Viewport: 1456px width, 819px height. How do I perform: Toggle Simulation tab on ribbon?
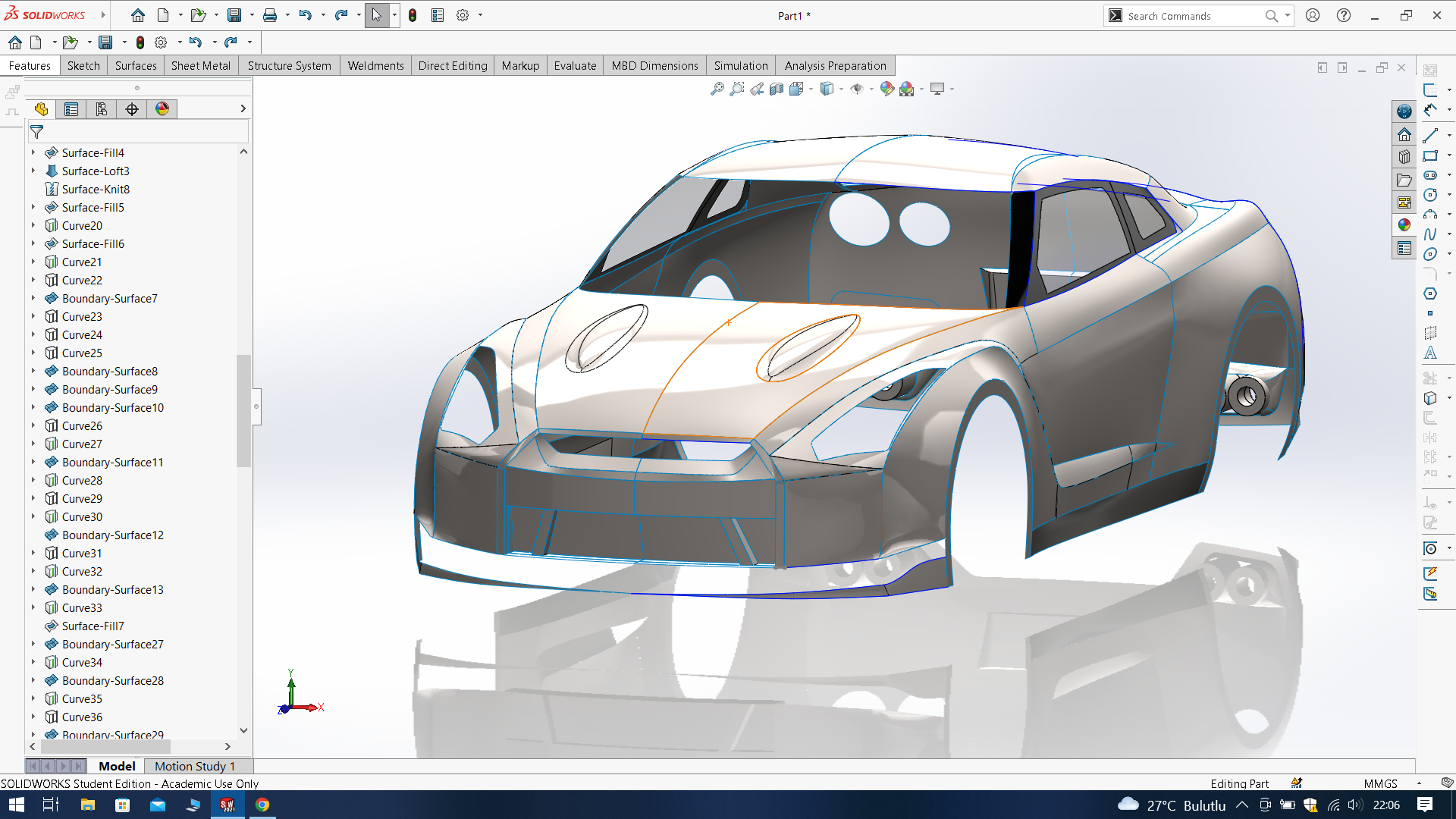tap(740, 65)
